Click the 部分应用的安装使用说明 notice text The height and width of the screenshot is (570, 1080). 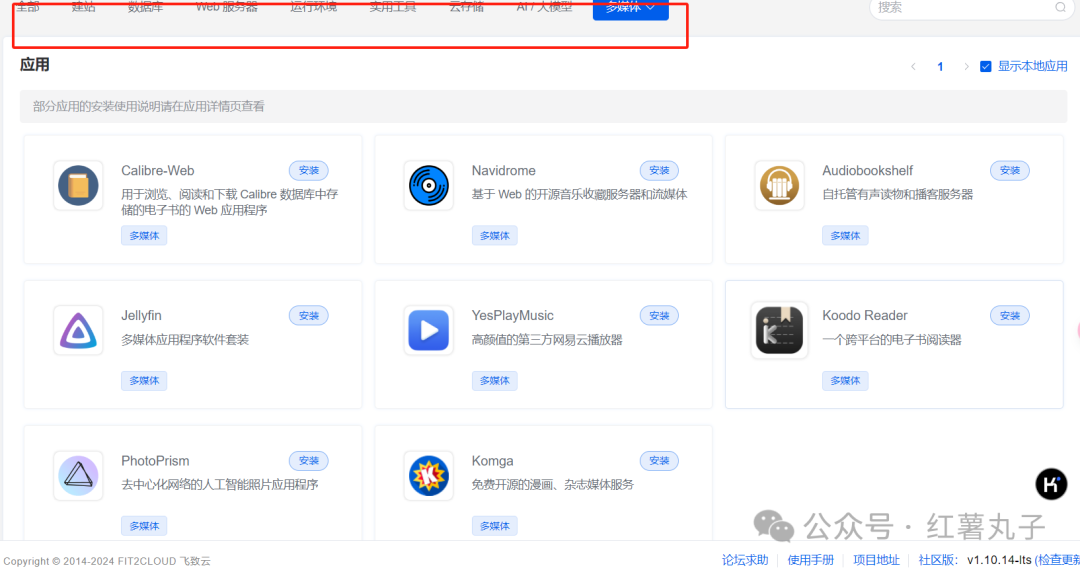pos(149,107)
